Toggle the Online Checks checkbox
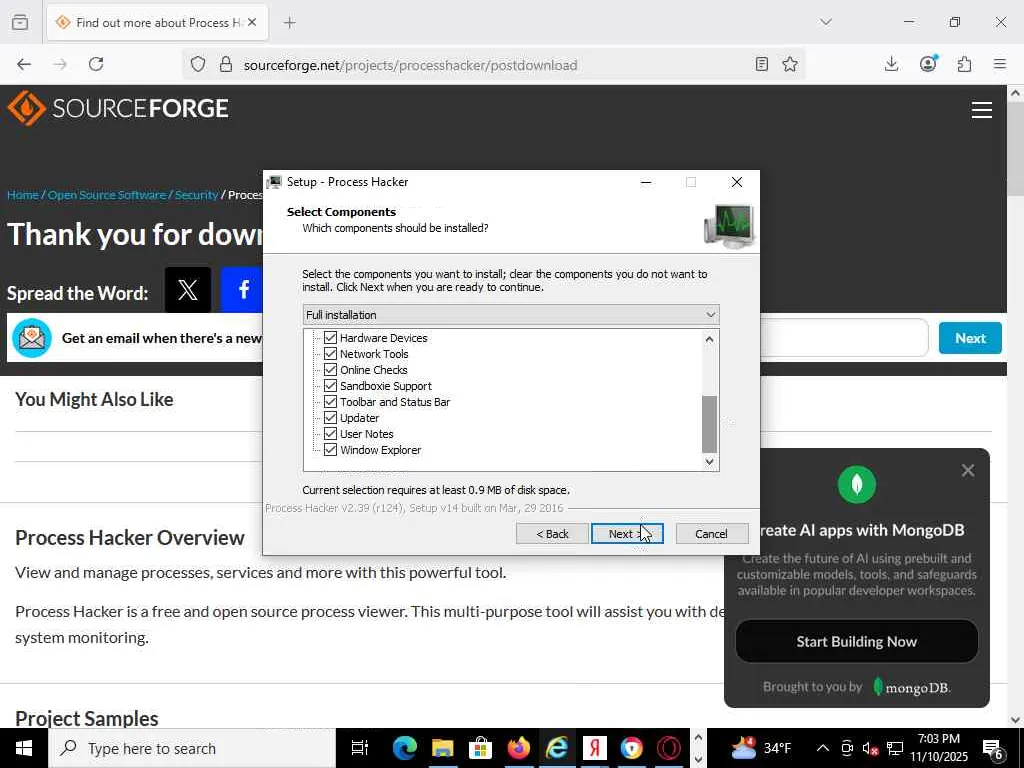Viewport: 1024px width, 768px height. (x=330, y=370)
